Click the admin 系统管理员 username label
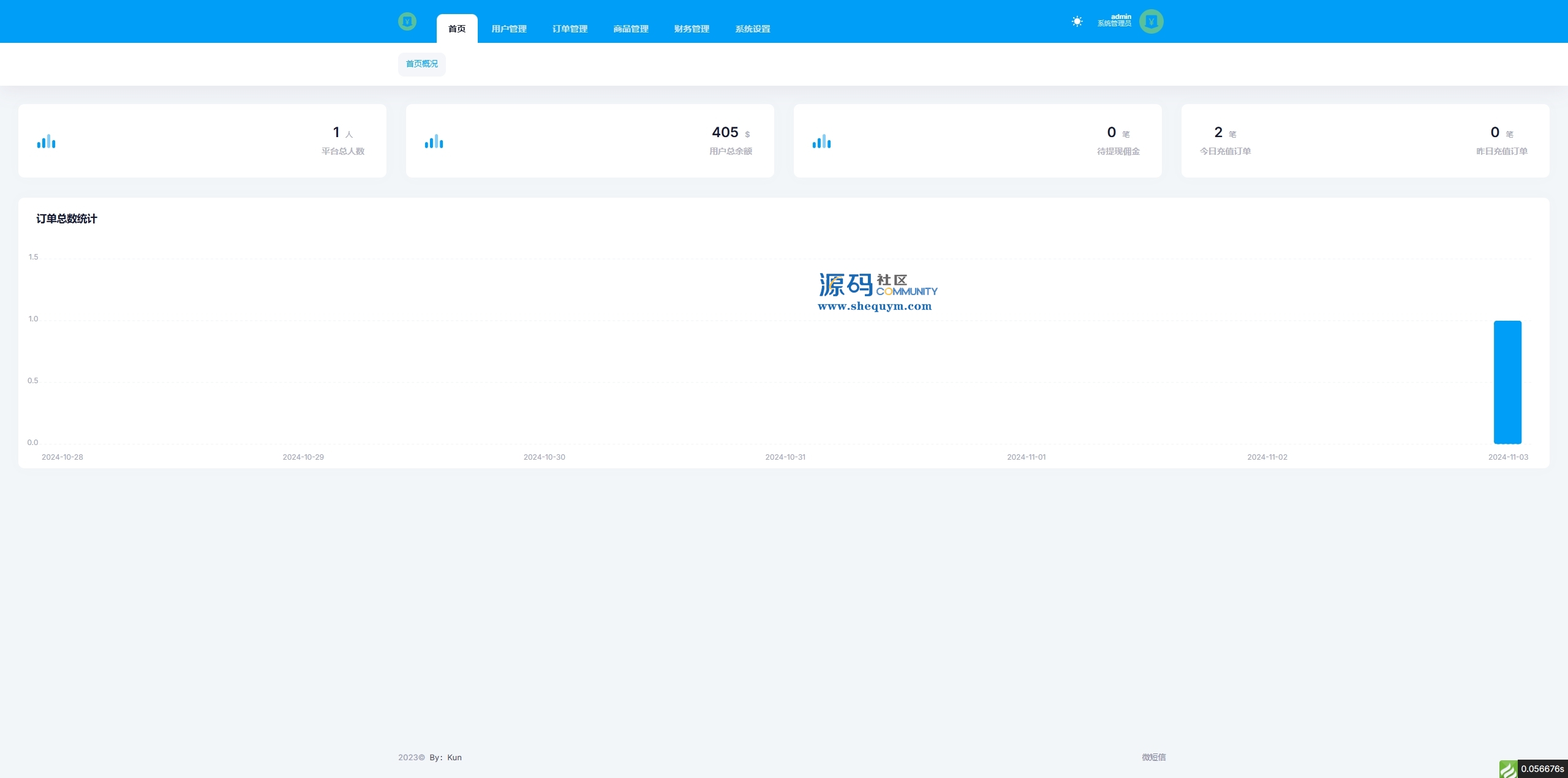Viewport: 1568px width, 778px height. pyautogui.click(x=1114, y=21)
